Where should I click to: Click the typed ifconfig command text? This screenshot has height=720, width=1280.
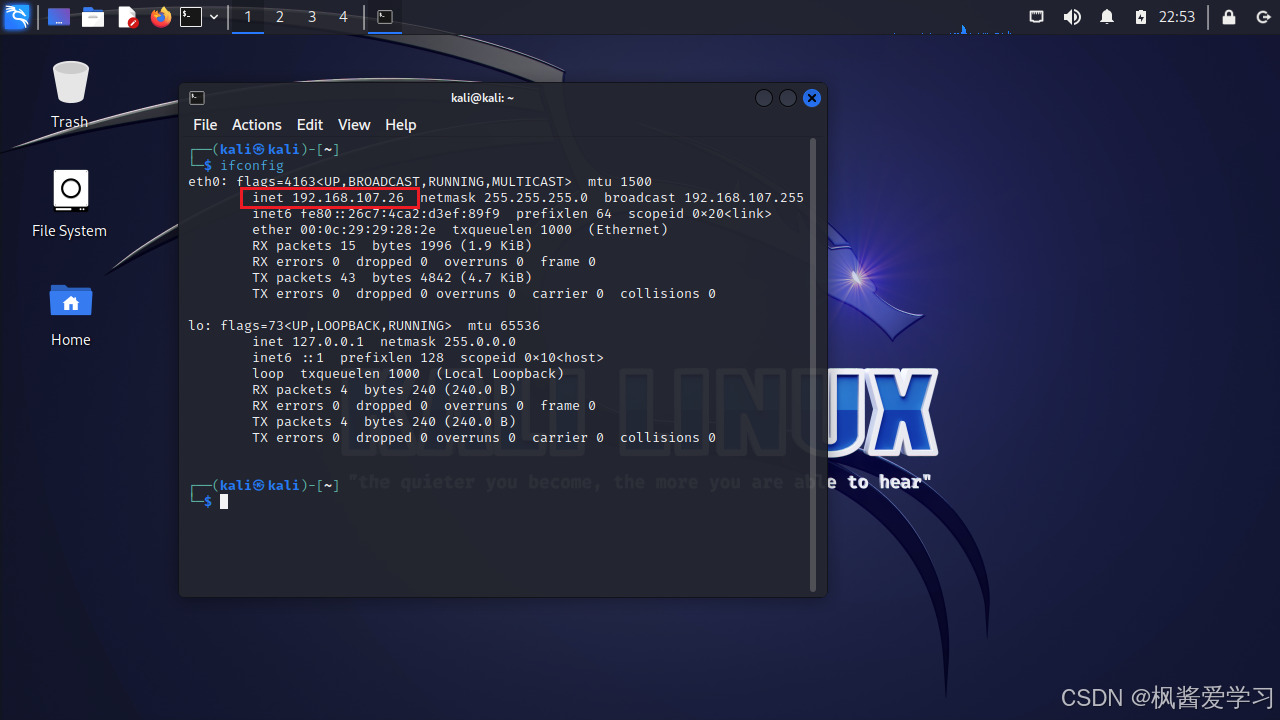tap(252, 166)
